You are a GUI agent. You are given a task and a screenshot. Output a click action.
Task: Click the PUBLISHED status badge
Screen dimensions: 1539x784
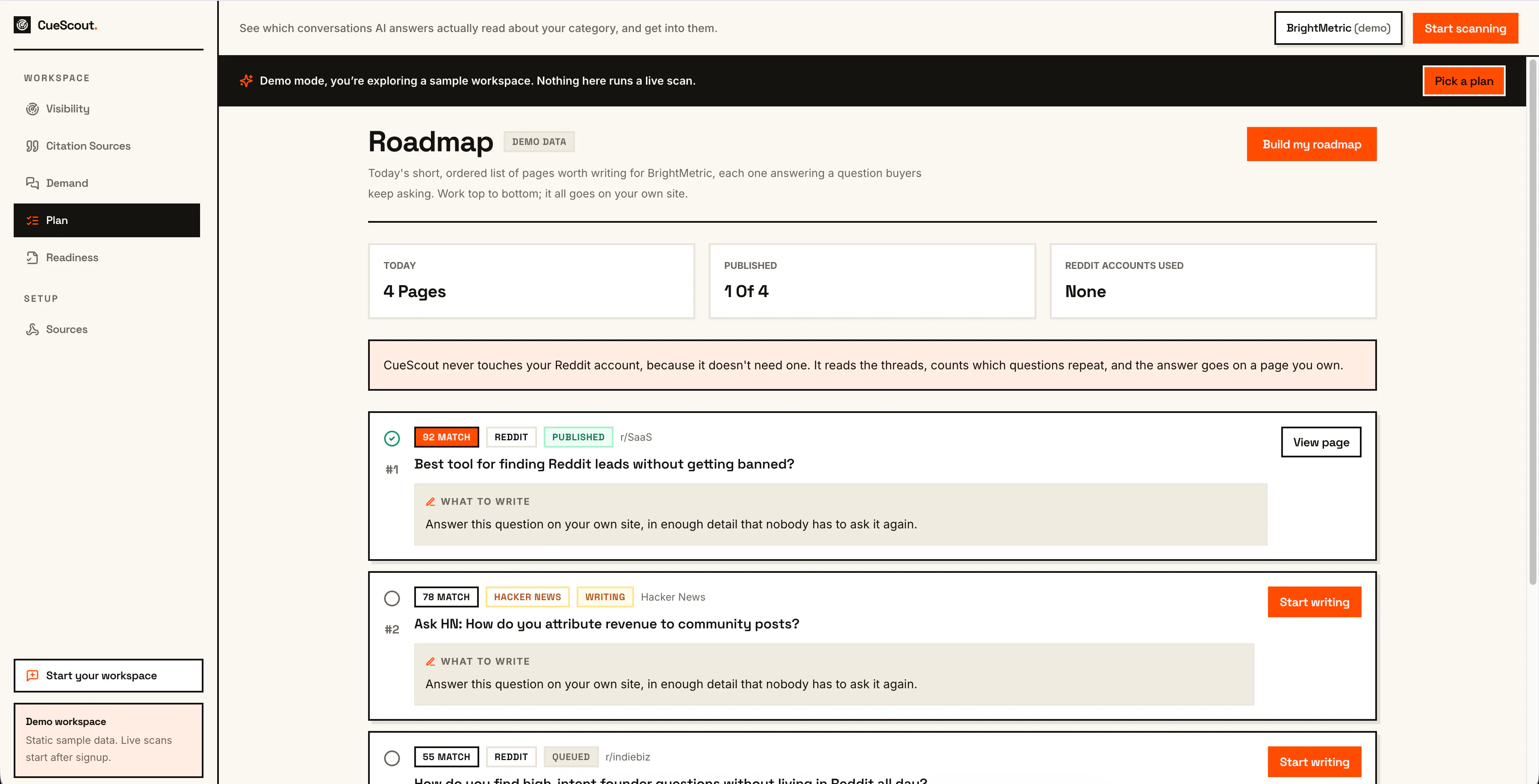[x=578, y=437]
